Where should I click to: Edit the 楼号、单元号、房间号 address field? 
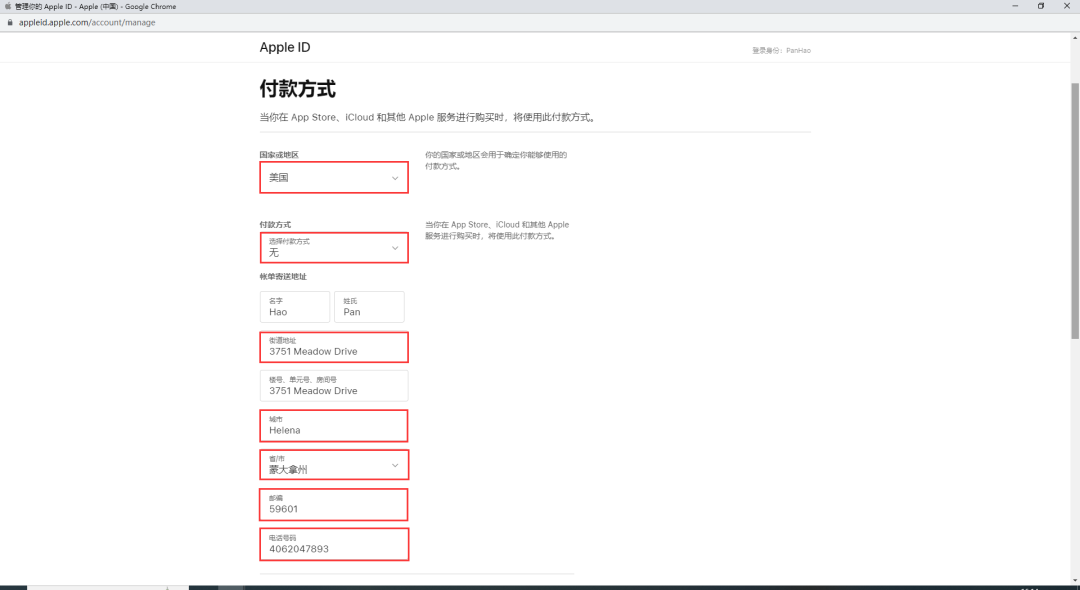click(x=334, y=386)
